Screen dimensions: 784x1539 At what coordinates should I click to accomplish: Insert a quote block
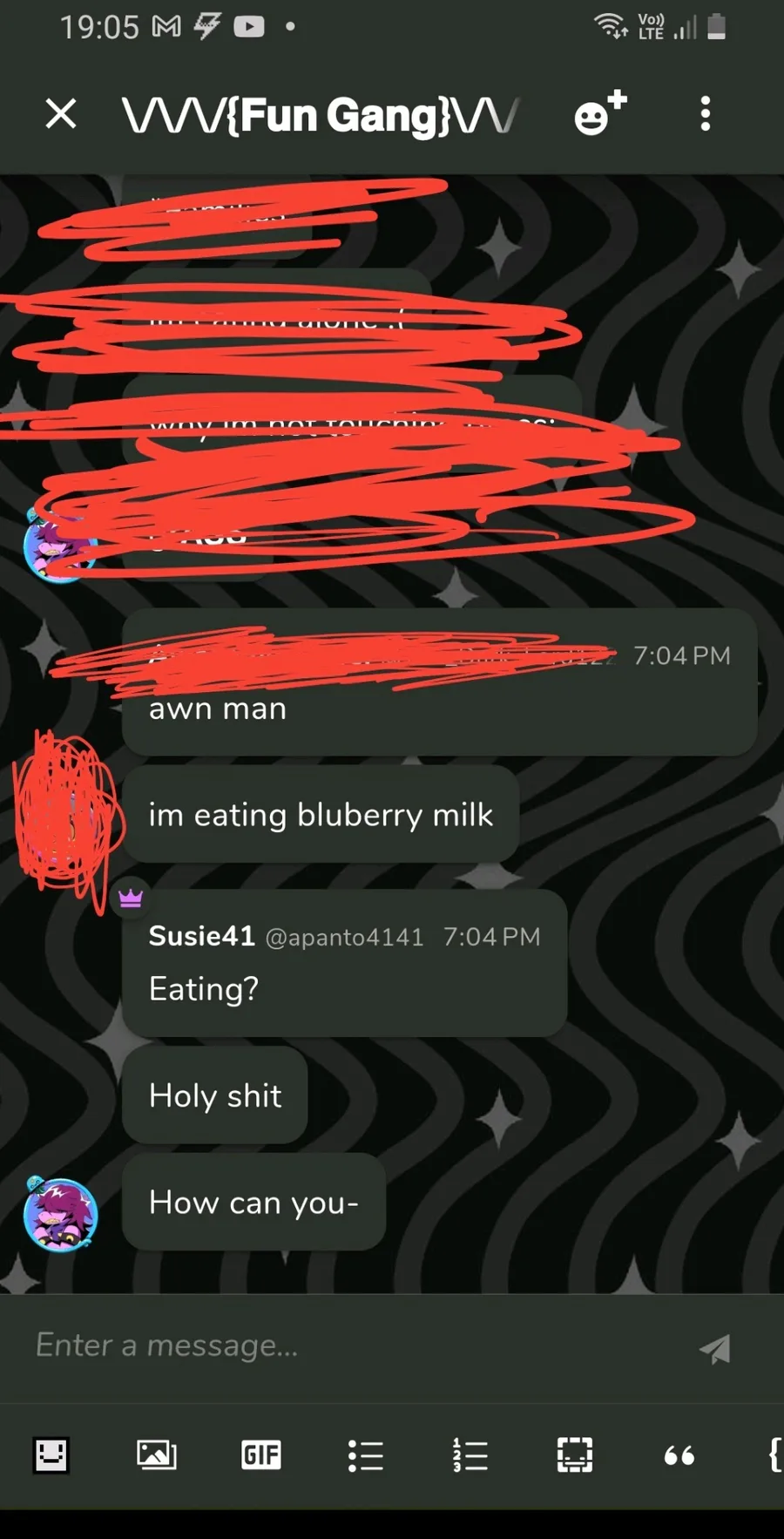click(679, 1454)
